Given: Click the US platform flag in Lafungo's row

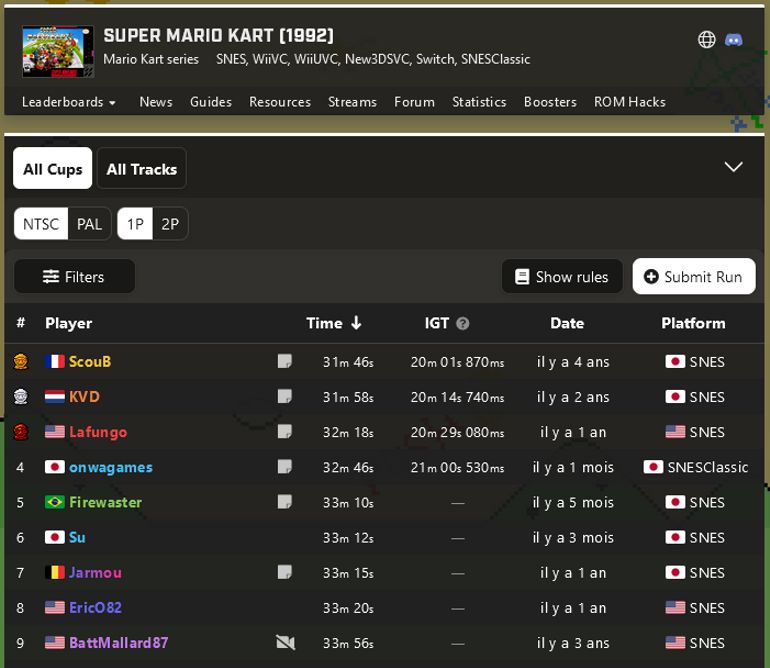Looking at the screenshot, I should pyautogui.click(x=675, y=432).
